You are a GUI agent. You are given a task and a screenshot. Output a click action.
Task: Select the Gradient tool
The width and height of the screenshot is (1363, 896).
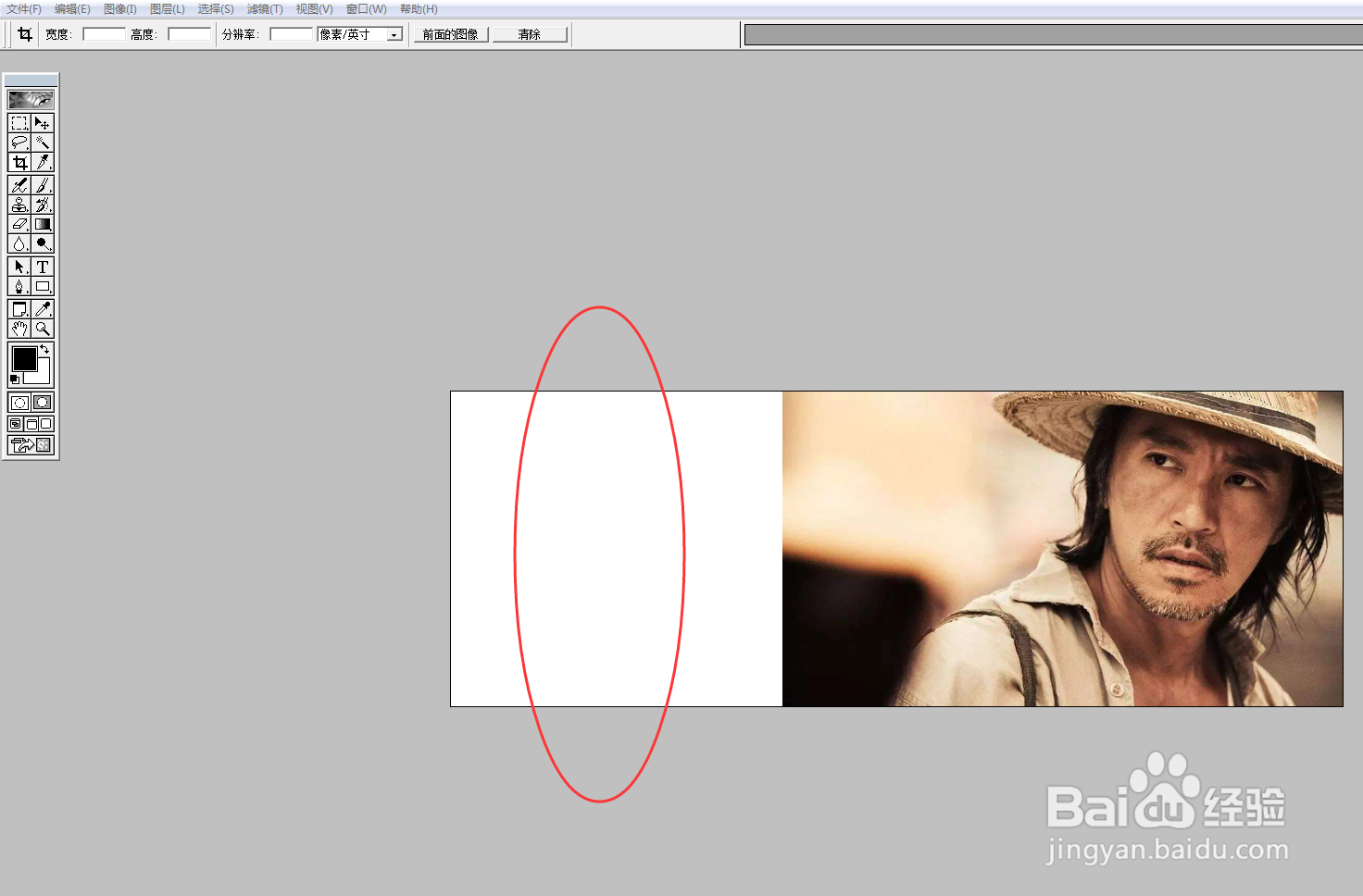click(x=43, y=224)
